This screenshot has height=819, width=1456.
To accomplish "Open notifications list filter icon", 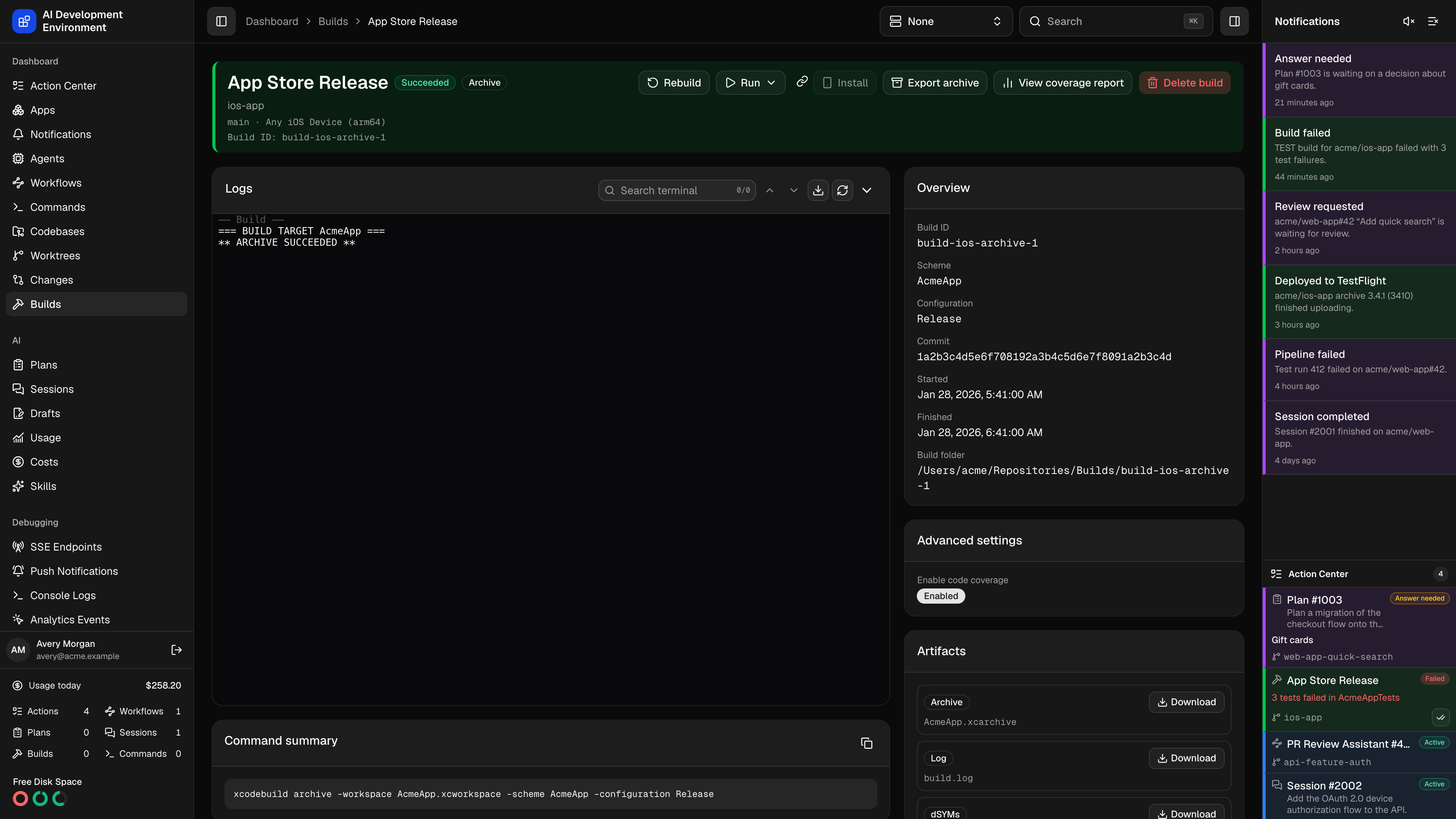I will click(1433, 22).
